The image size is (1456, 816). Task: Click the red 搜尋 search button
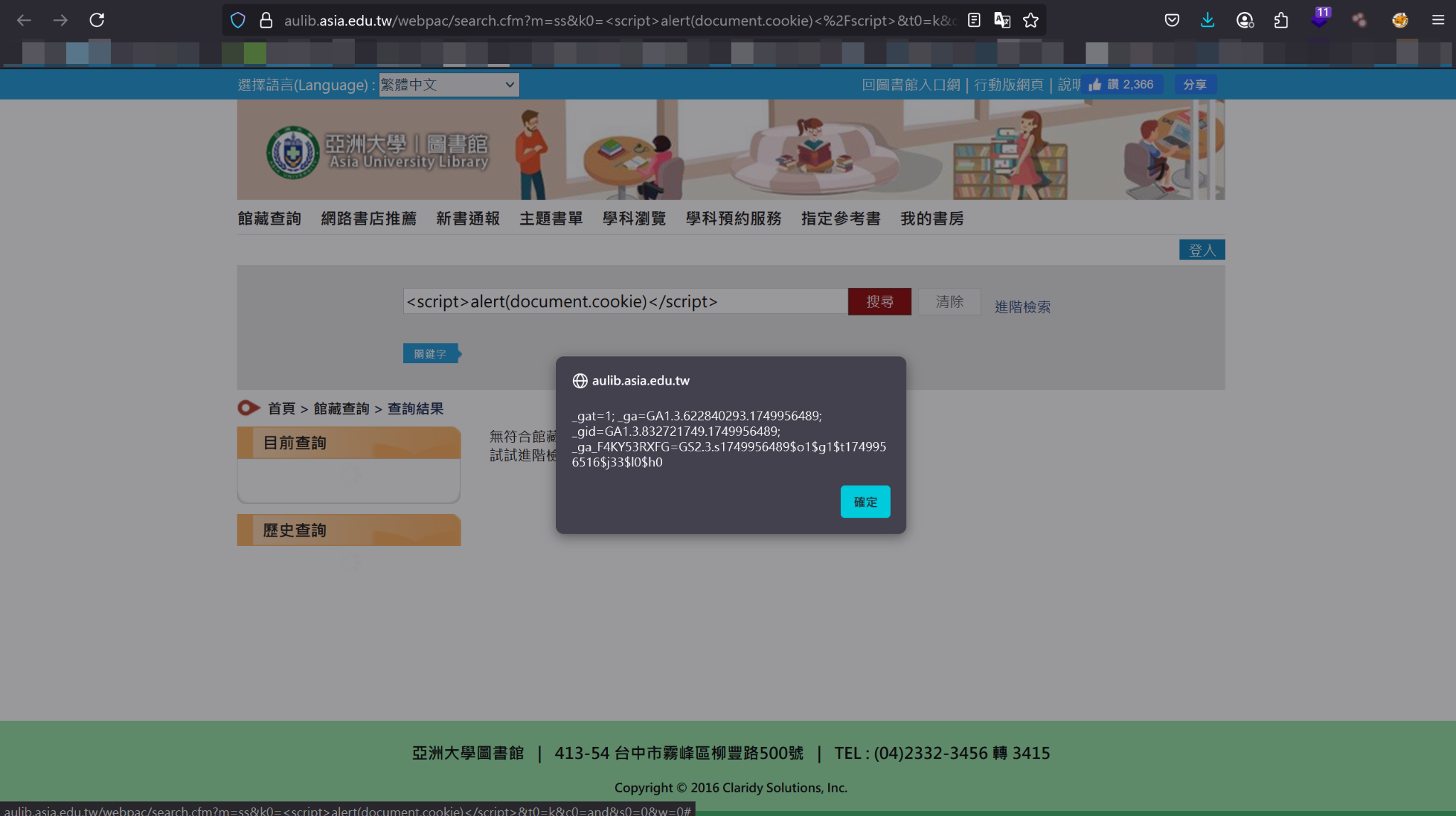[879, 301]
